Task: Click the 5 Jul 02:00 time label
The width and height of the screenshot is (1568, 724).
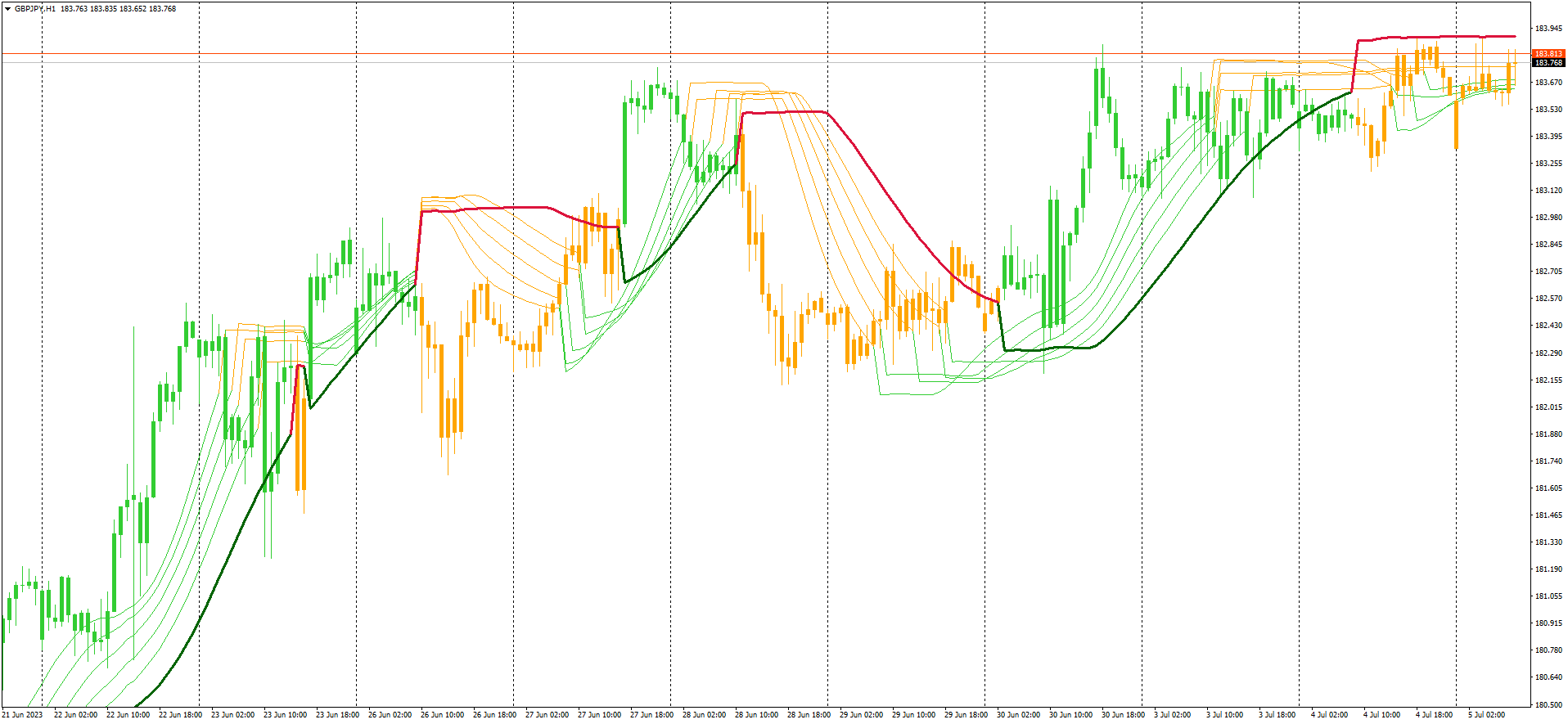Action: point(1486,715)
